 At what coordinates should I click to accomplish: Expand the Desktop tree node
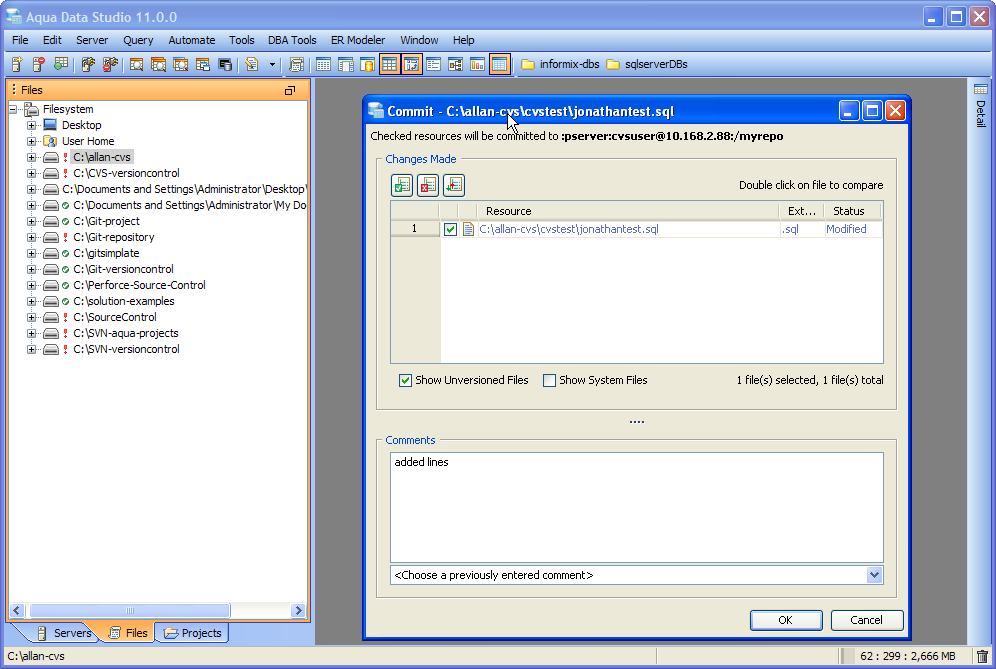(31, 125)
